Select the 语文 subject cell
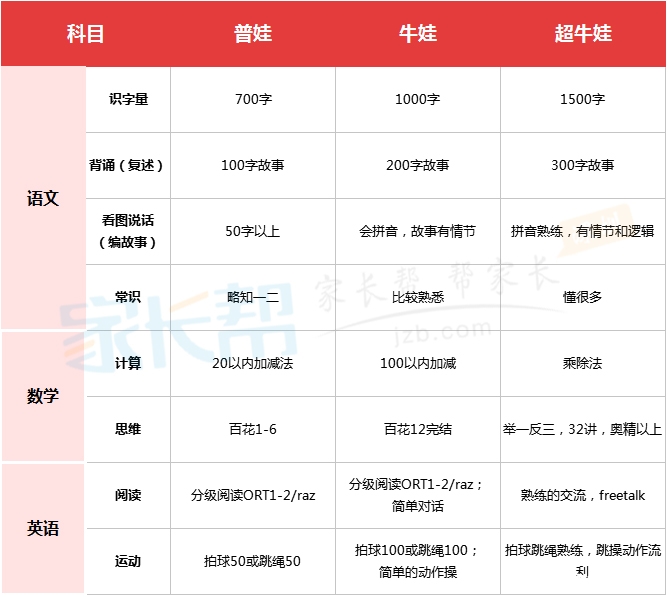This screenshot has height=597, width=668. coord(43,198)
